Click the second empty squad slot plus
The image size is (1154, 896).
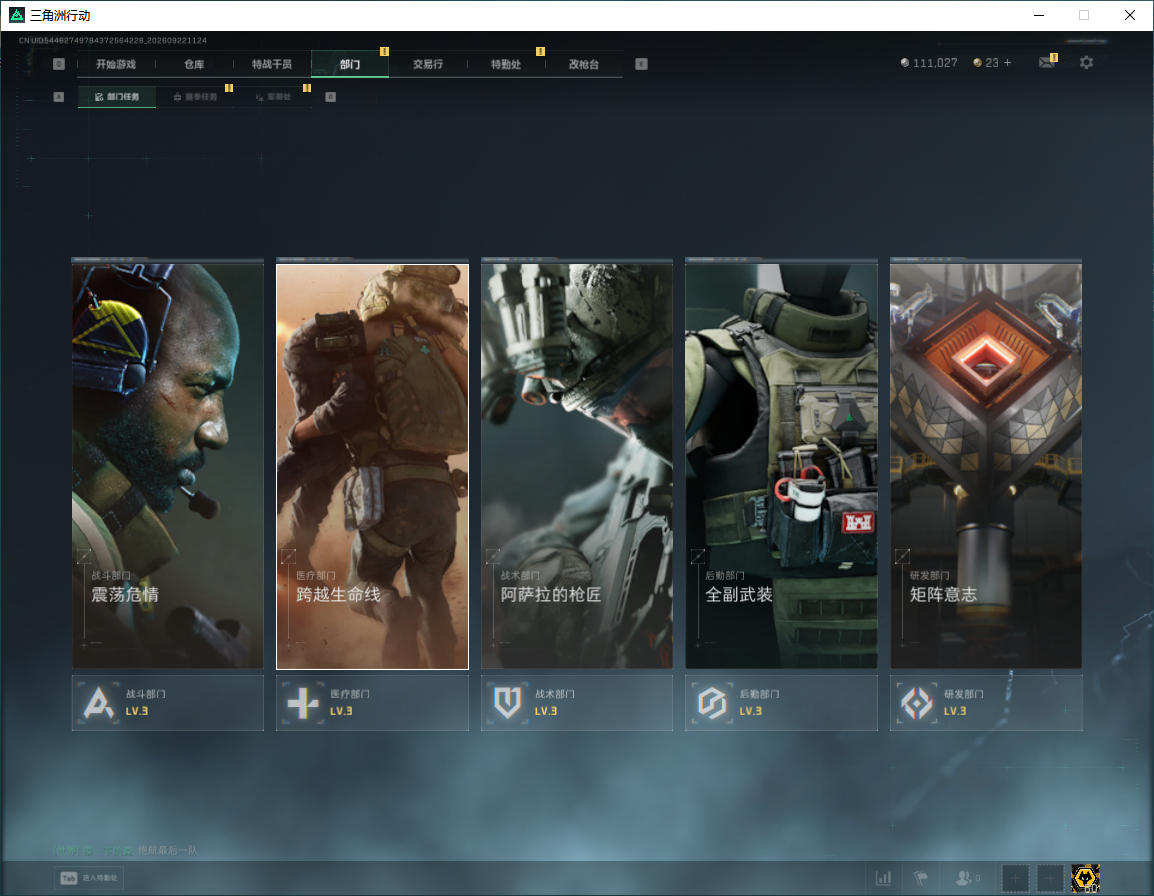click(1050, 878)
